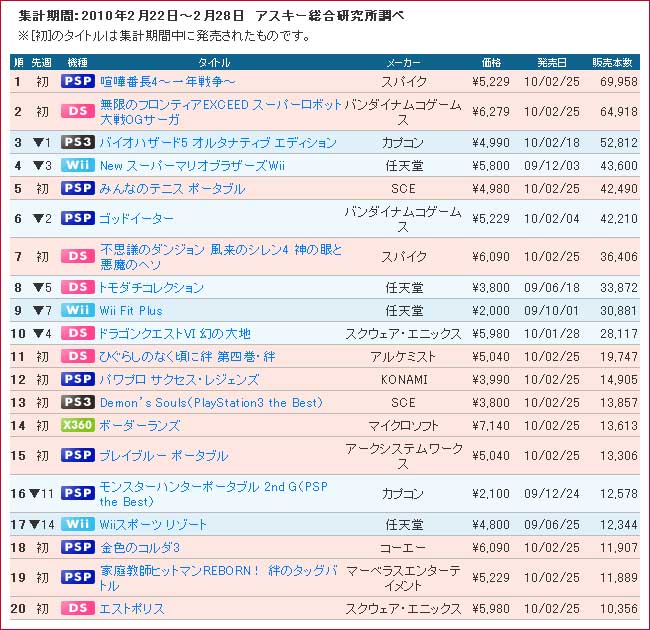Viewport: 650px width, 630px height.
Task: Click sales figure 64,918
Action: [619, 111]
